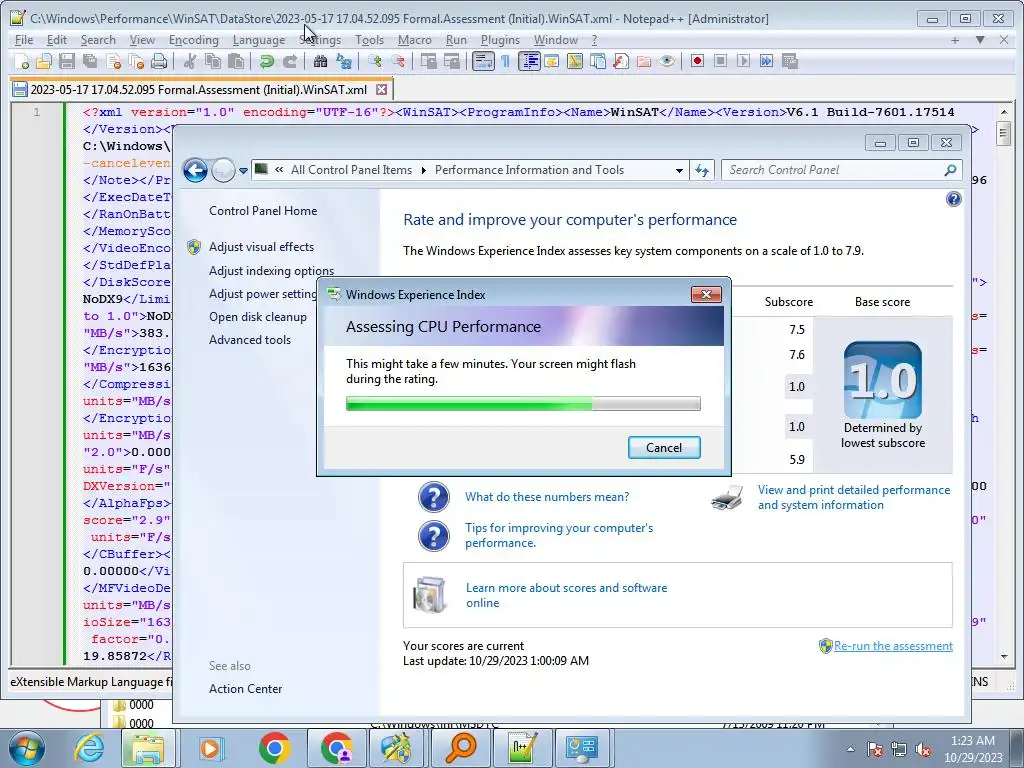This screenshot has height=768, width=1024.
Task: Cancel the CPU performance assessment
Action: click(x=664, y=447)
